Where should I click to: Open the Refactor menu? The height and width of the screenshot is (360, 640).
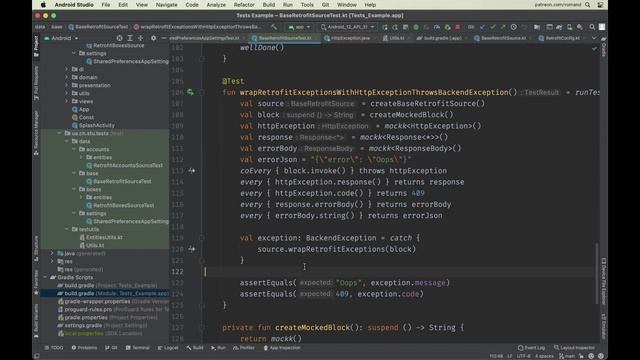click(x=244, y=5)
